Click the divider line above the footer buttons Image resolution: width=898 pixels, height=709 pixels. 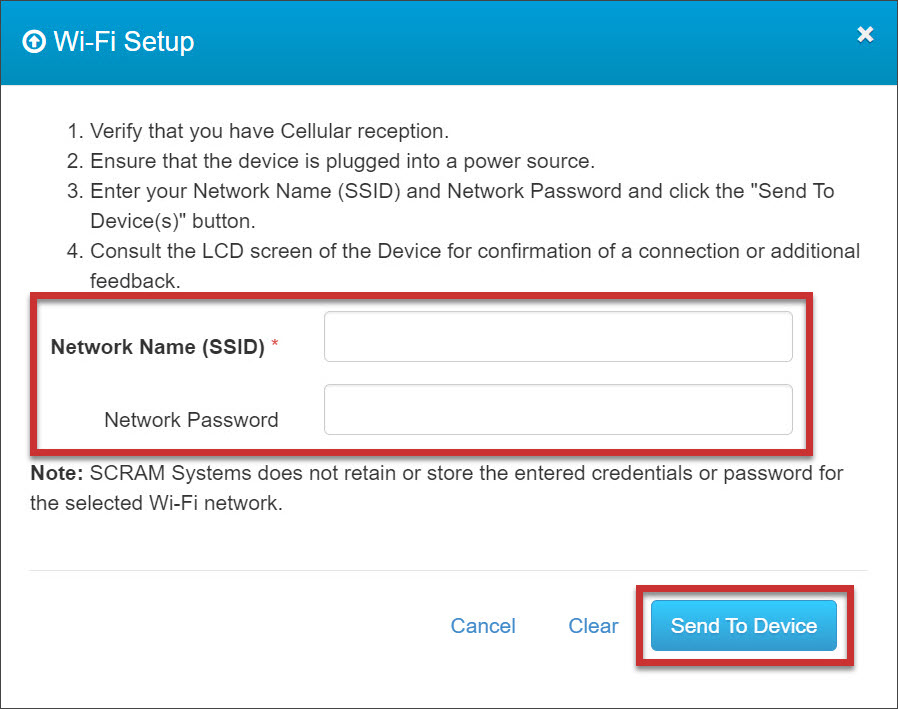[449, 570]
